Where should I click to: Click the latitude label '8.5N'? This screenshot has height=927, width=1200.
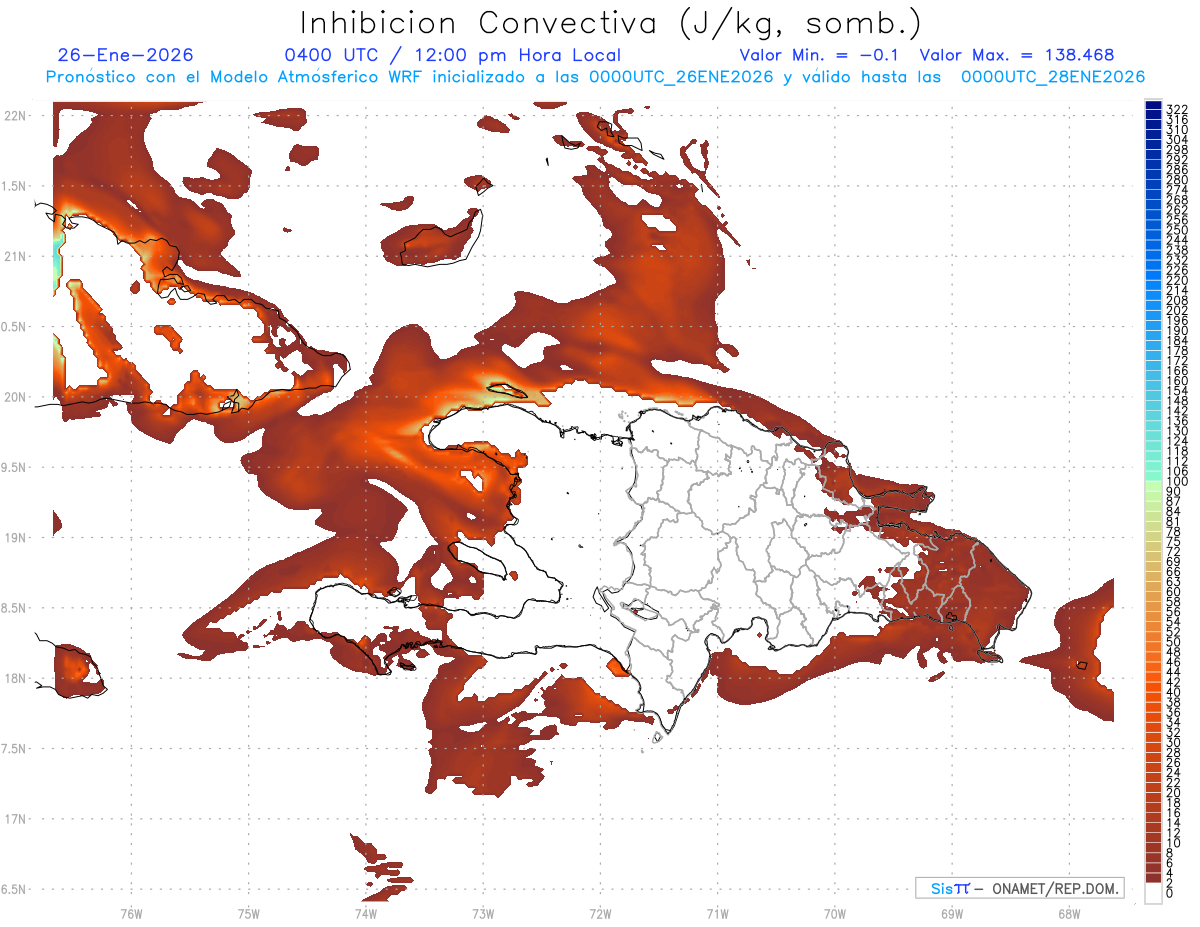14,608
